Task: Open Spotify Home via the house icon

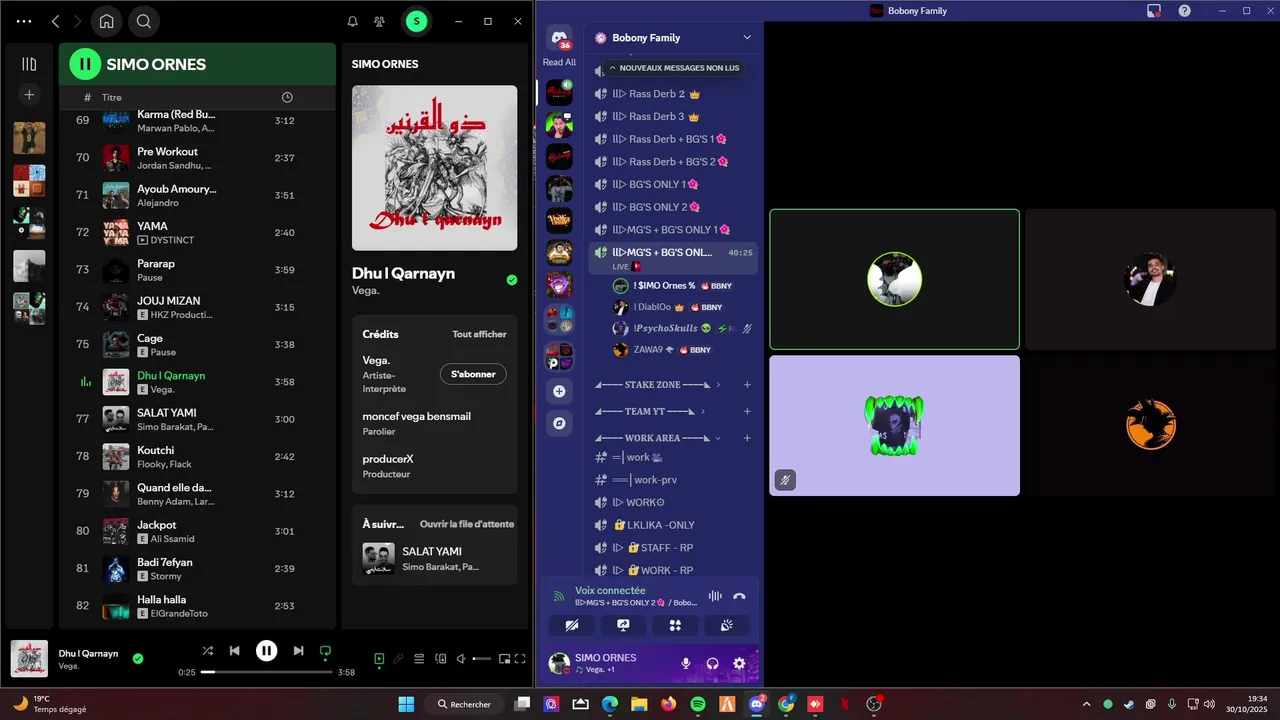Action: click(x=106, y=21)
